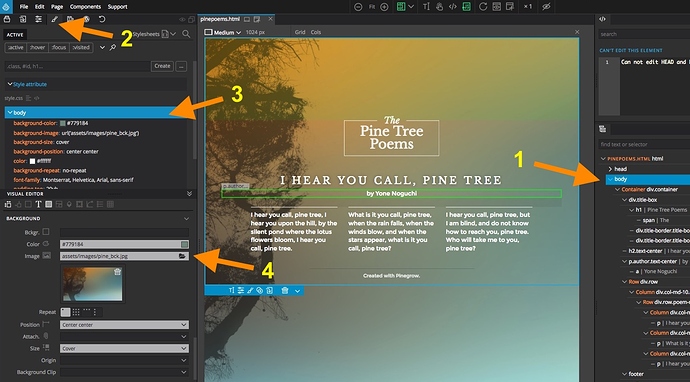Collapse the Style attribute section
The image size is (690, 382).
pos(10,84)
